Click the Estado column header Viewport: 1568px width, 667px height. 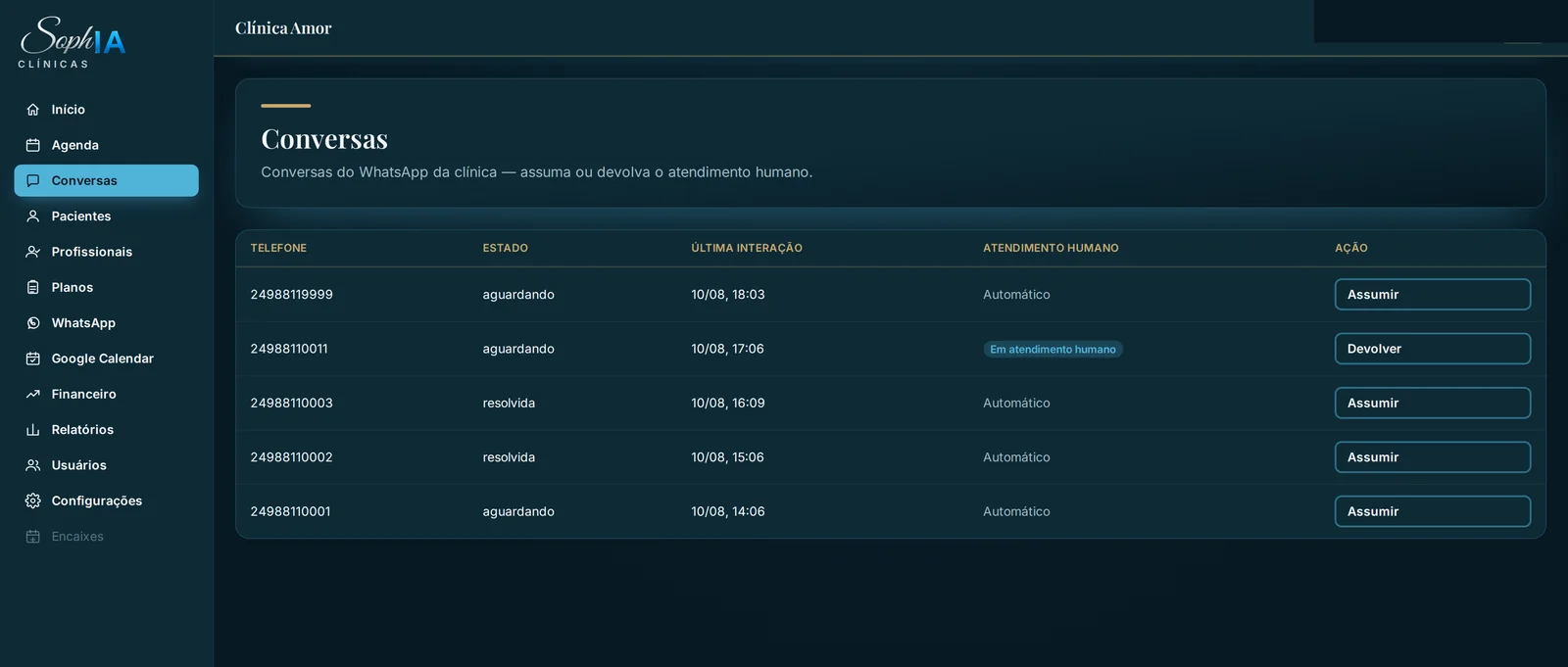click(505, 248)
